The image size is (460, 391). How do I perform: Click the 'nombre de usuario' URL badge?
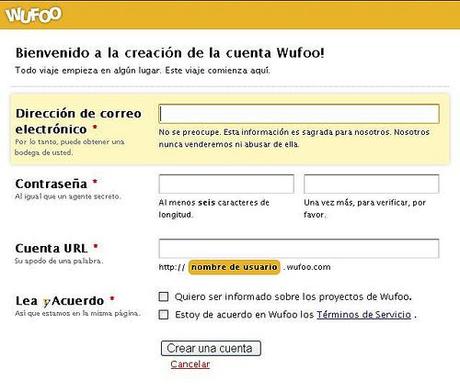pyautogui.click(x=234, y=267)
